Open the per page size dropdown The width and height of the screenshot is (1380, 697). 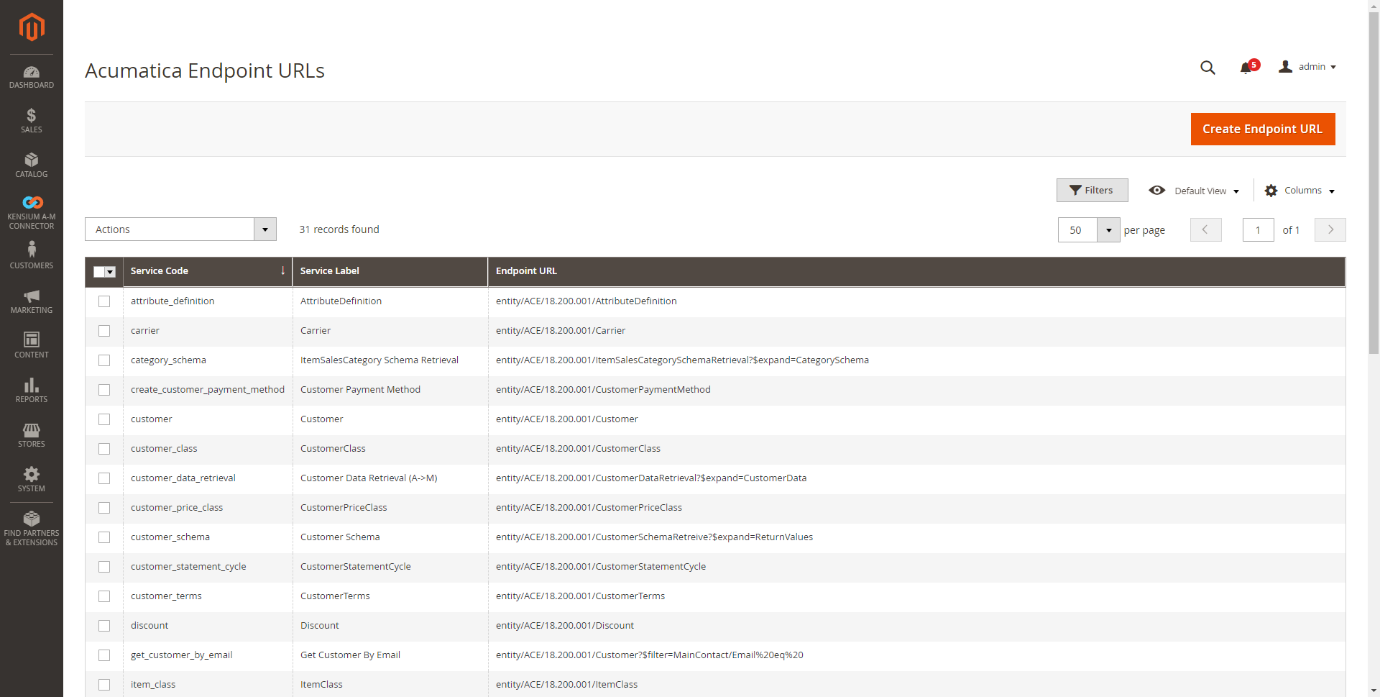[x=1108, y=230]
